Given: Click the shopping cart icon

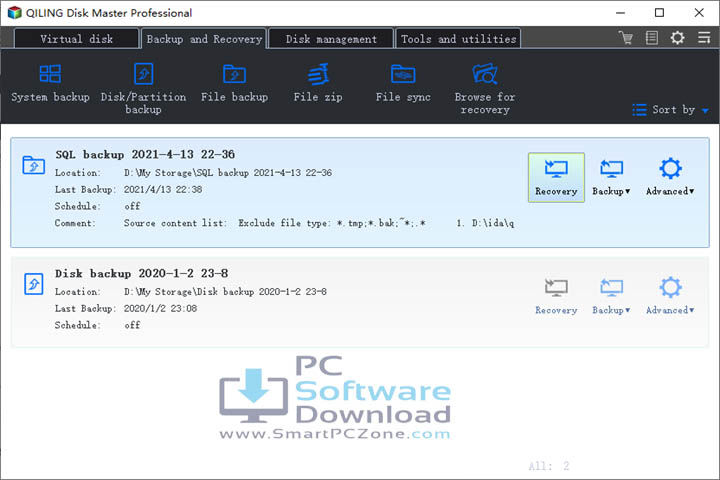Looking at the screenshot, I should click(625, 38).
